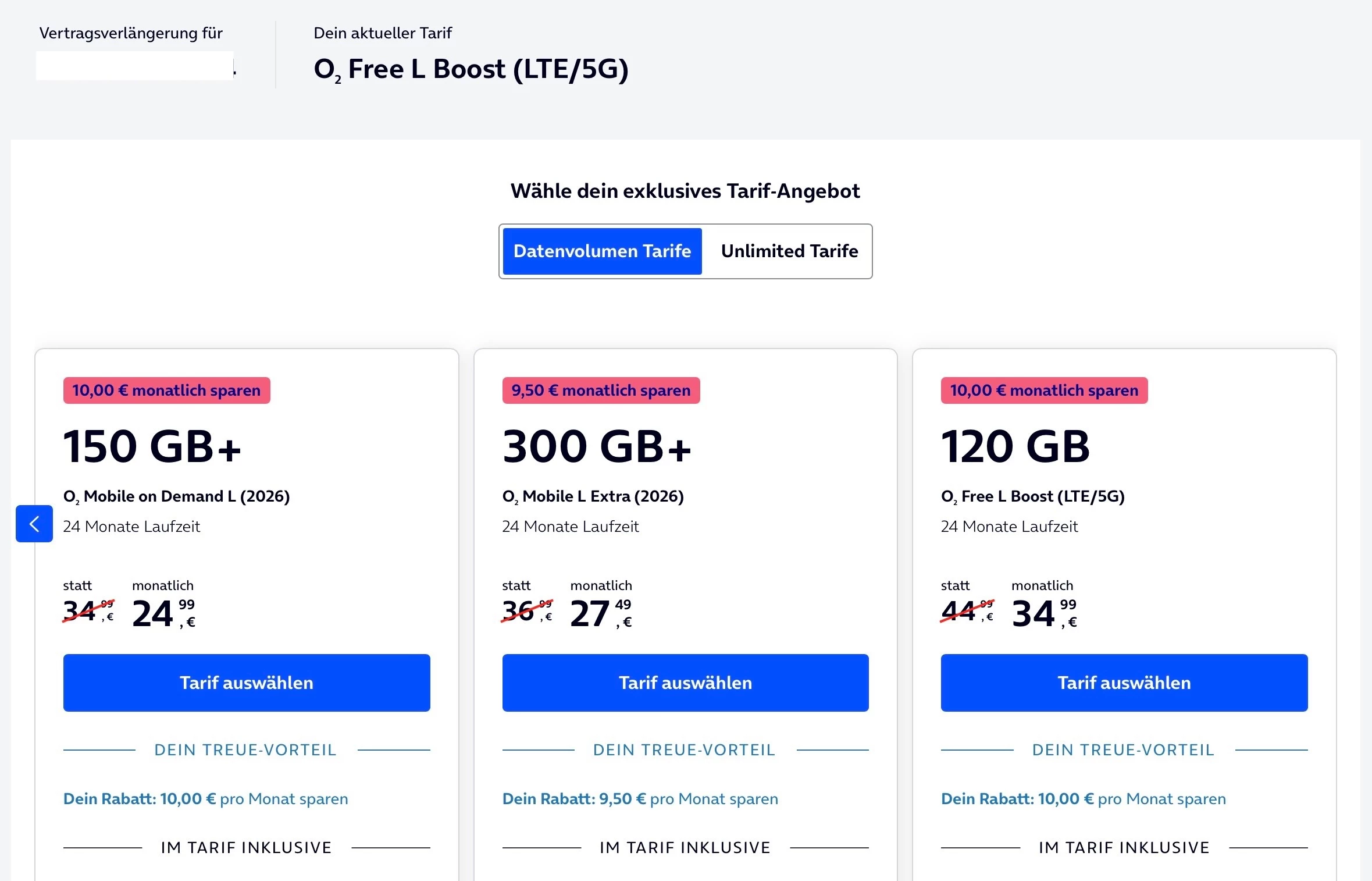Click the 150 GB+ heading
The width and height of the screenshot is (1372, 881).
tap(152, 446)
